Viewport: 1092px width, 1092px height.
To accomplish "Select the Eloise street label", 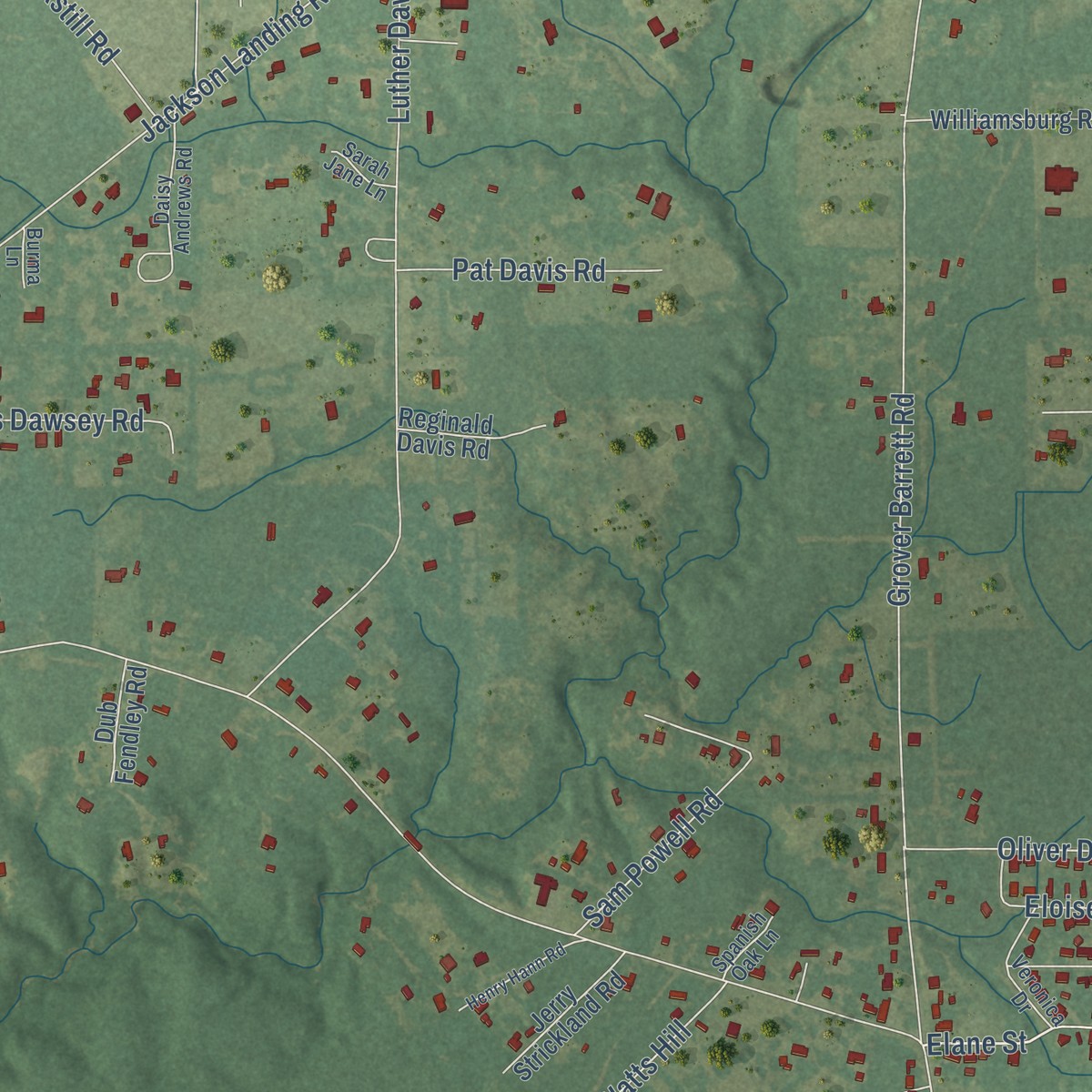I will coord(1057,907).
